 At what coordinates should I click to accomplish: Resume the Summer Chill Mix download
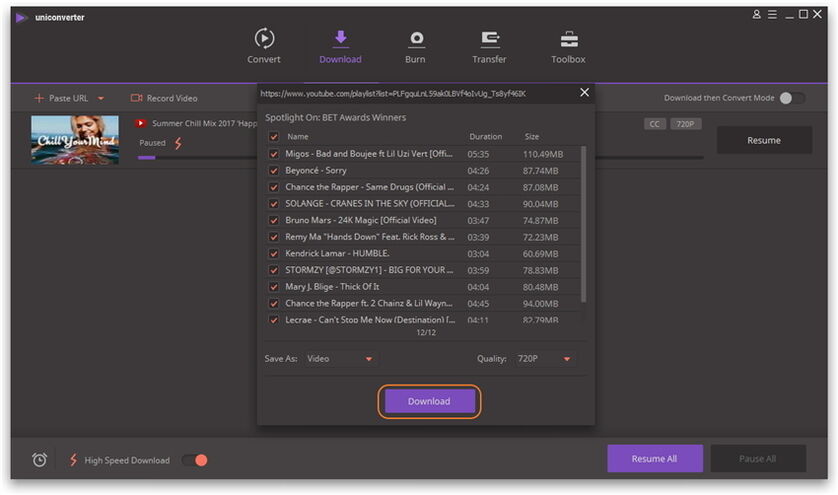pos(764,140)
